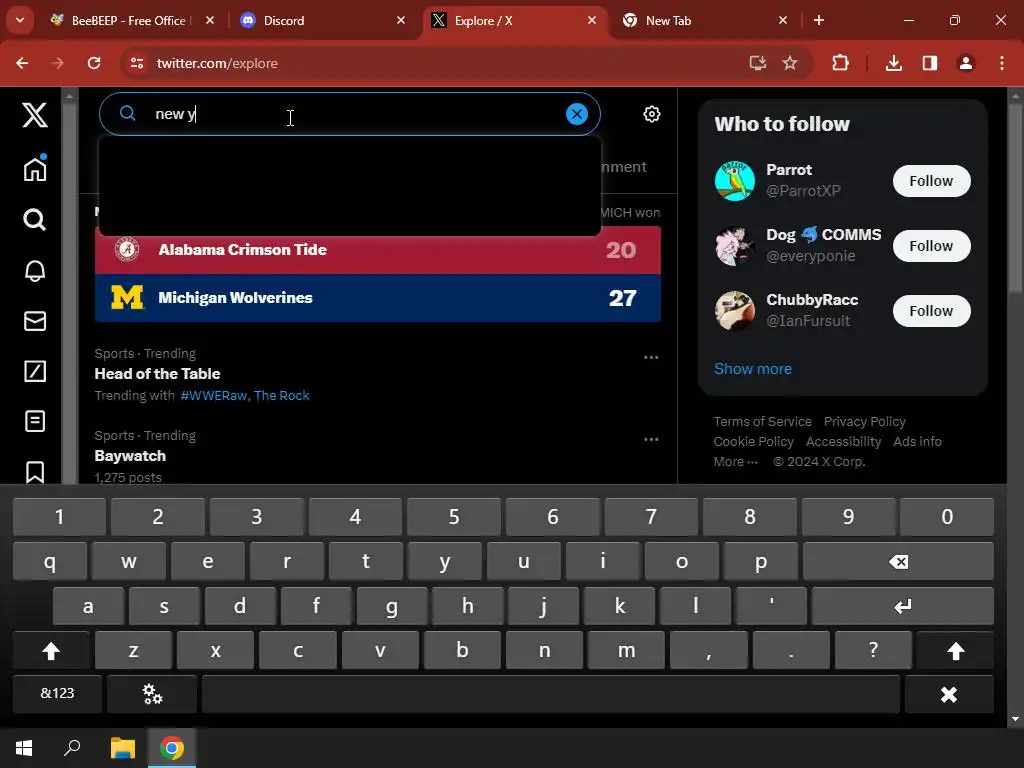Switch keyboard to &123 symbols layout
Screen dimensions: 1024x768
57,694
